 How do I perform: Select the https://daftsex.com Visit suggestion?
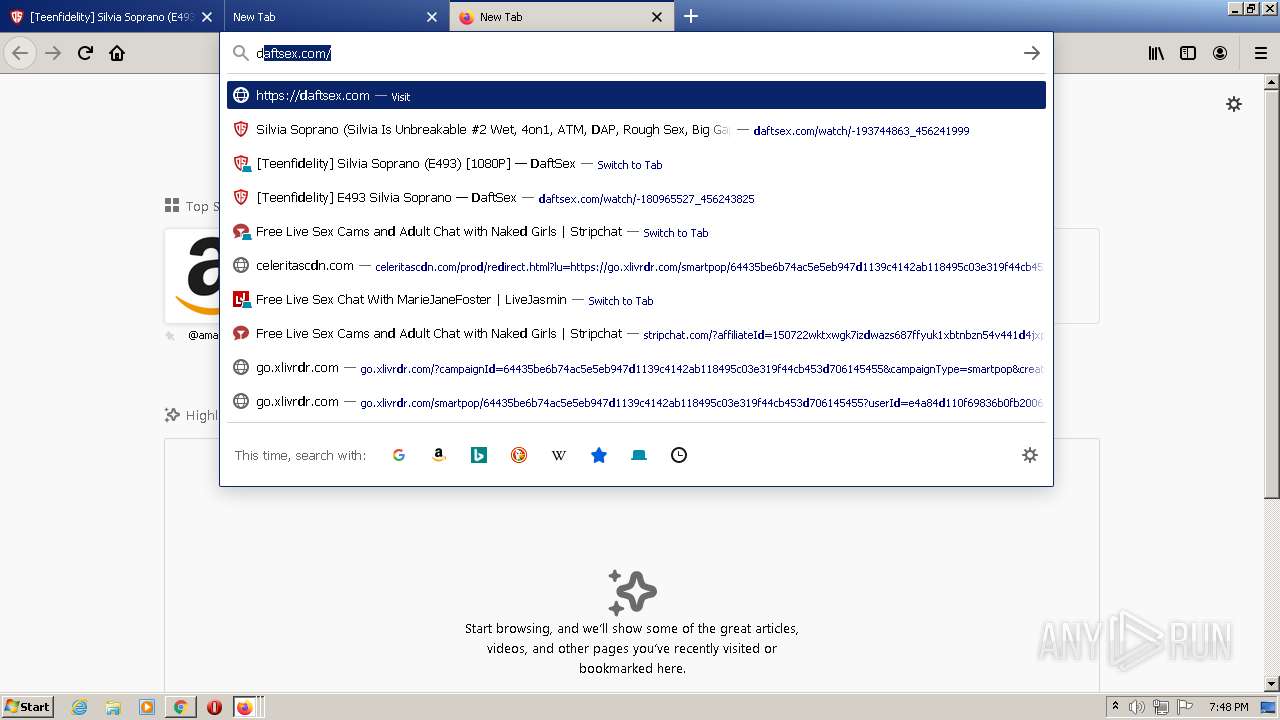636,95
